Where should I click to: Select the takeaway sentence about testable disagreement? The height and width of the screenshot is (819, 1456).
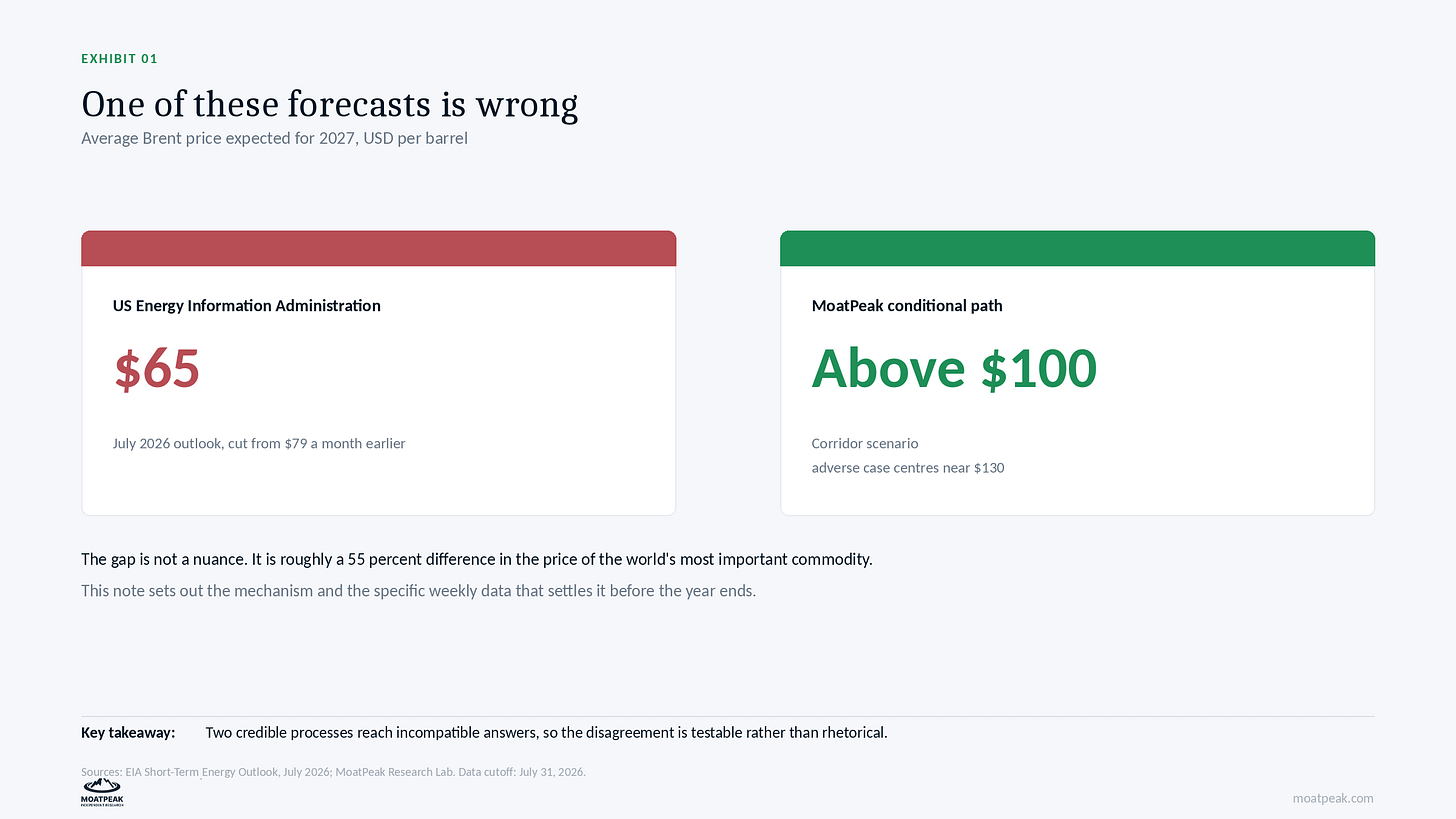tap(546, 733)
